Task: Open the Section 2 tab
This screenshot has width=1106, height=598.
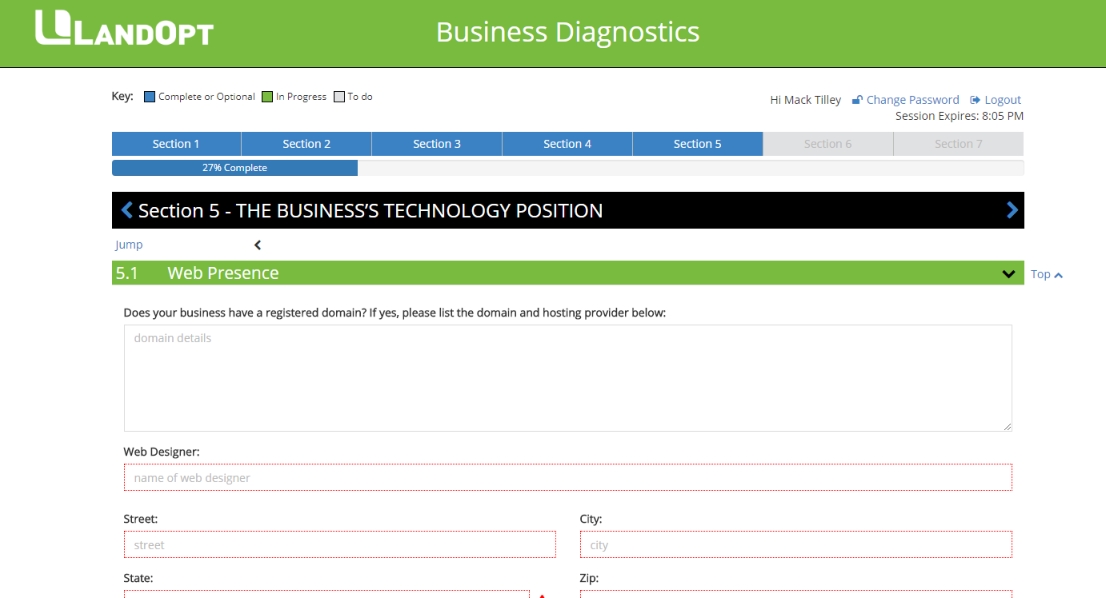Action: click(306, 144)
